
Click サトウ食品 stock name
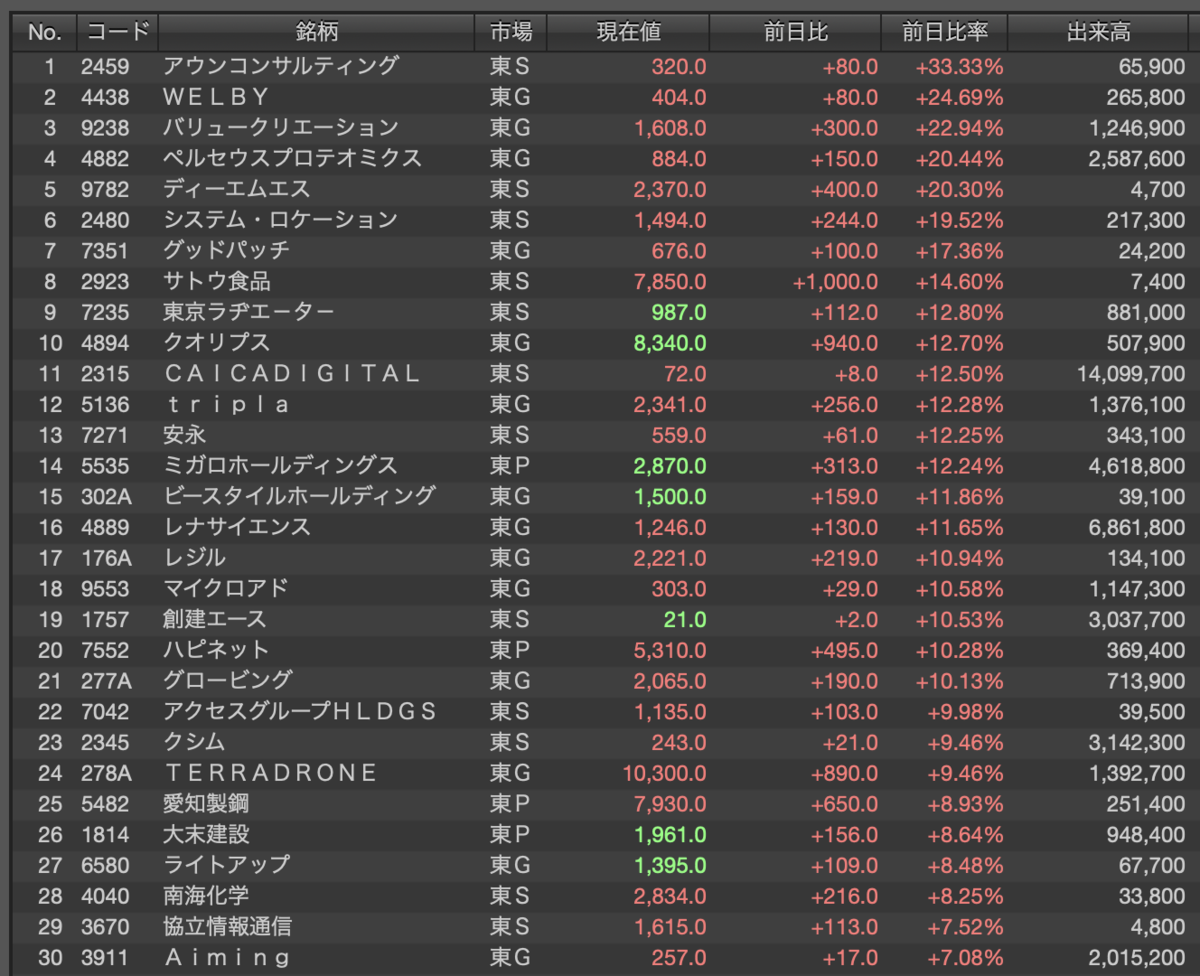(x=217, y=281)
